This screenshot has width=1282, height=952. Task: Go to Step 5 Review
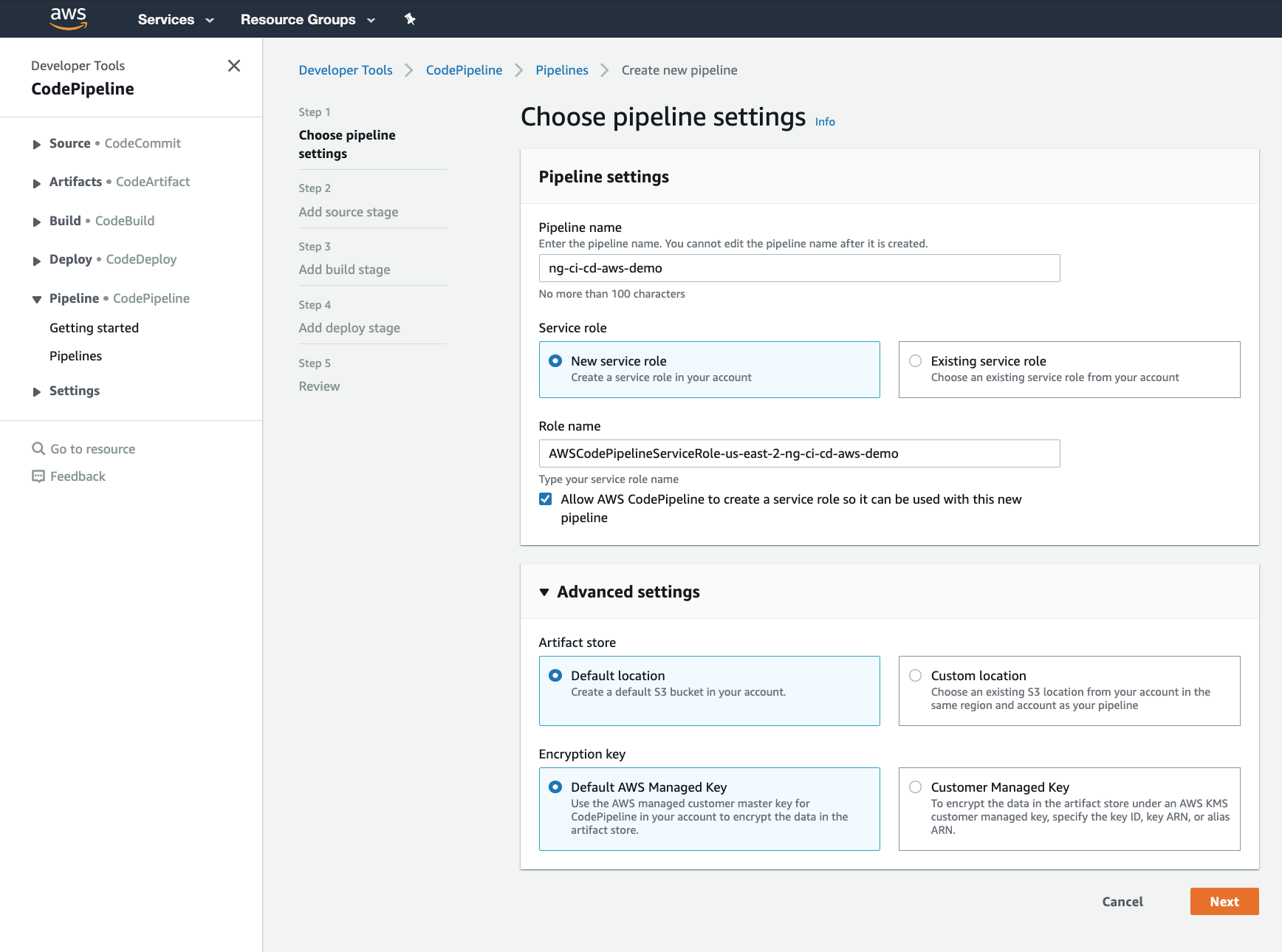pyautogui.click(x=319, y=386)
